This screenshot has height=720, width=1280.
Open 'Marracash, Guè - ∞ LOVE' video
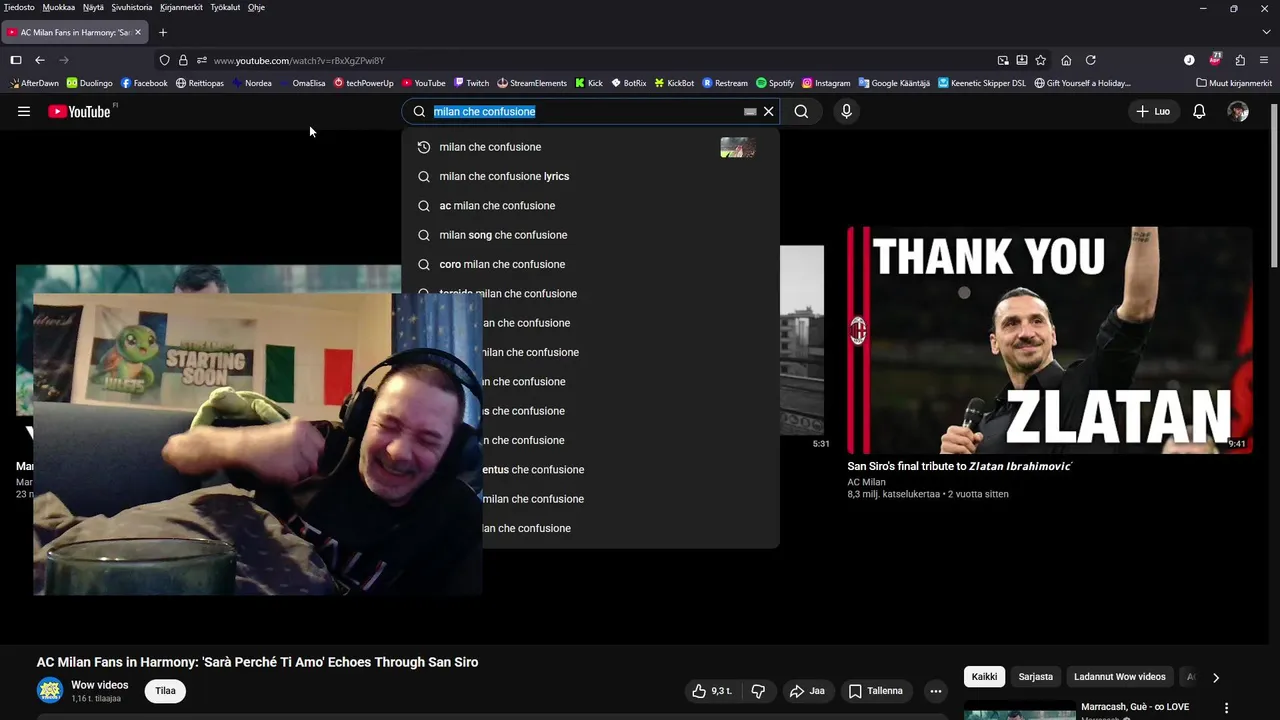tap(1135, 707)
